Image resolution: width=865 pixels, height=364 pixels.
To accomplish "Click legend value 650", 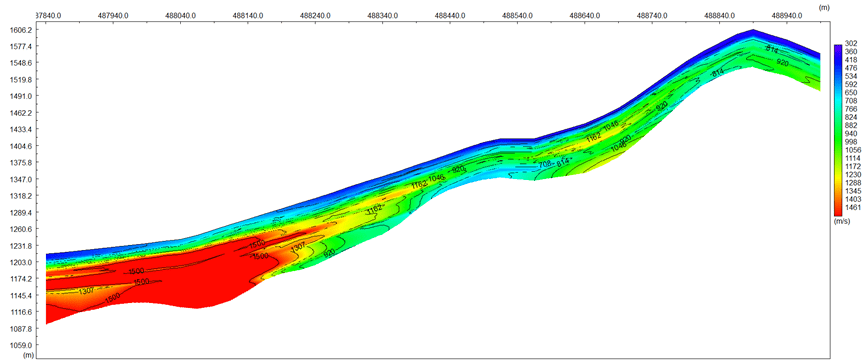I will pyautogui.click(x=851, y=93).
